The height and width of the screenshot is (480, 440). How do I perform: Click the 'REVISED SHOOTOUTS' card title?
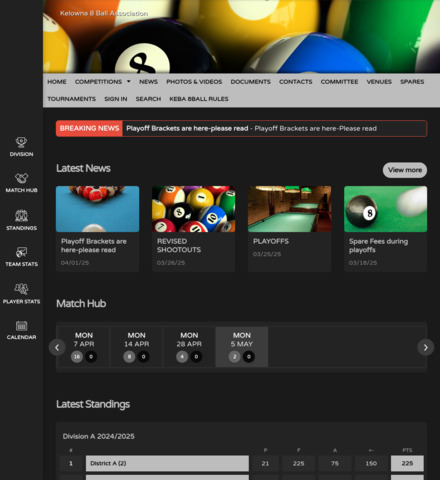179,245
